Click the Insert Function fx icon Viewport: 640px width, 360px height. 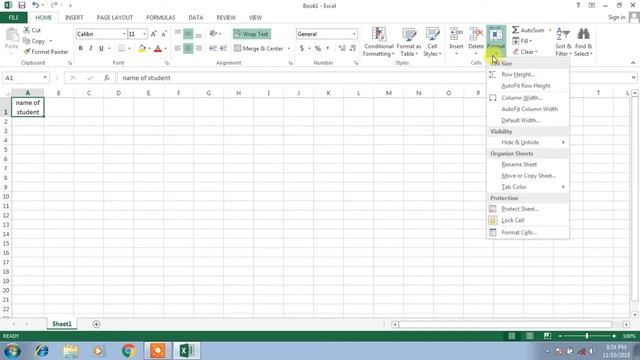click(107, 78)
